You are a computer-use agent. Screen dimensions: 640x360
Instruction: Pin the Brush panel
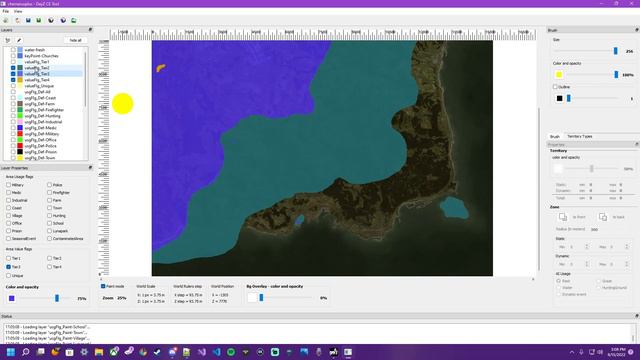click(x=636, y=30)
